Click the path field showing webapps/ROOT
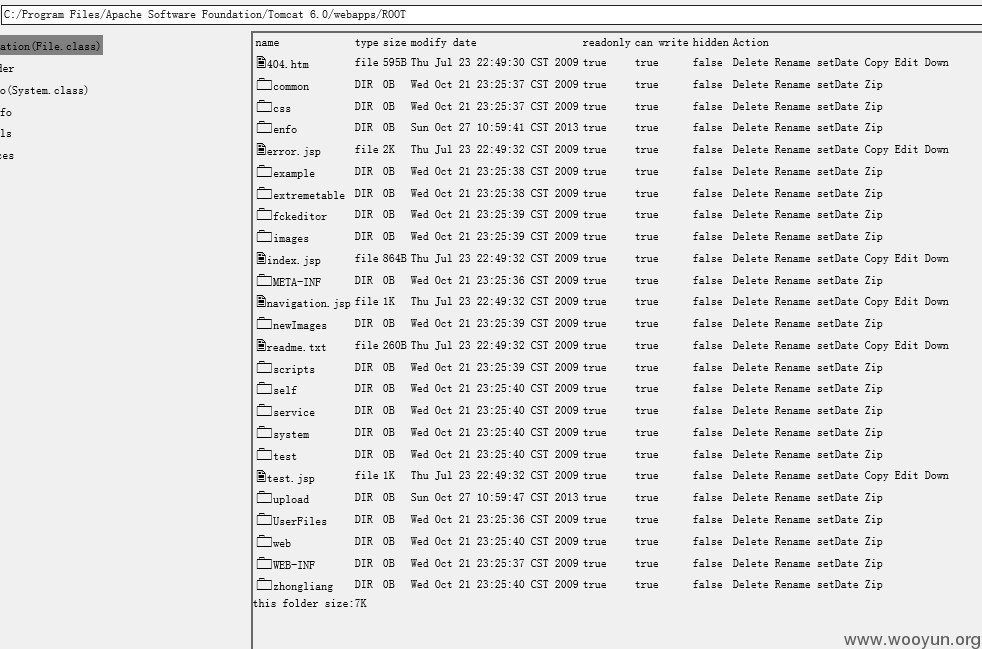Image resolution: width=982 pixels, height=649 pixels. click(x=491, y=14)
